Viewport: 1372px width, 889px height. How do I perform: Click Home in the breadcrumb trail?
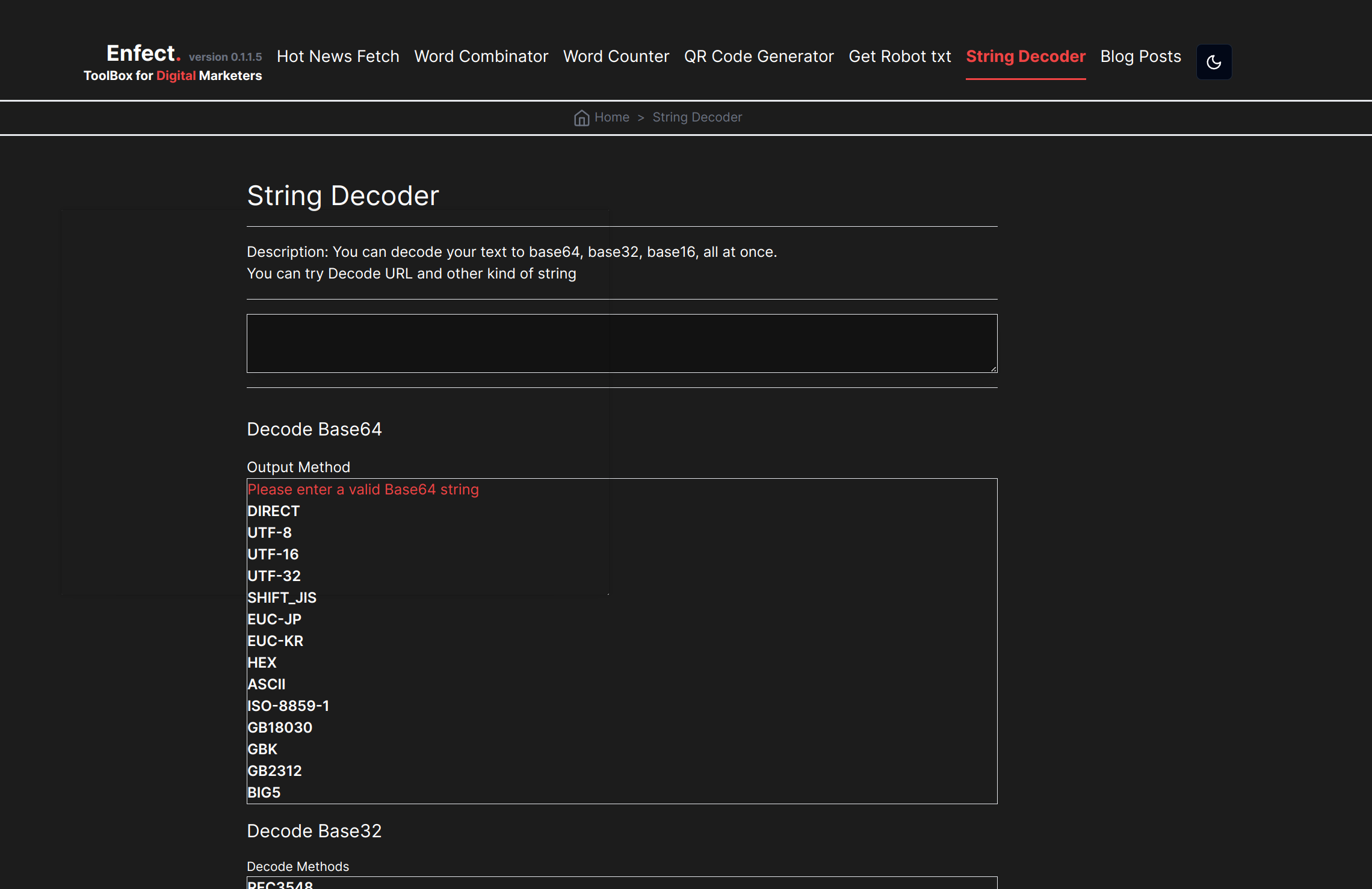point(611,117)
